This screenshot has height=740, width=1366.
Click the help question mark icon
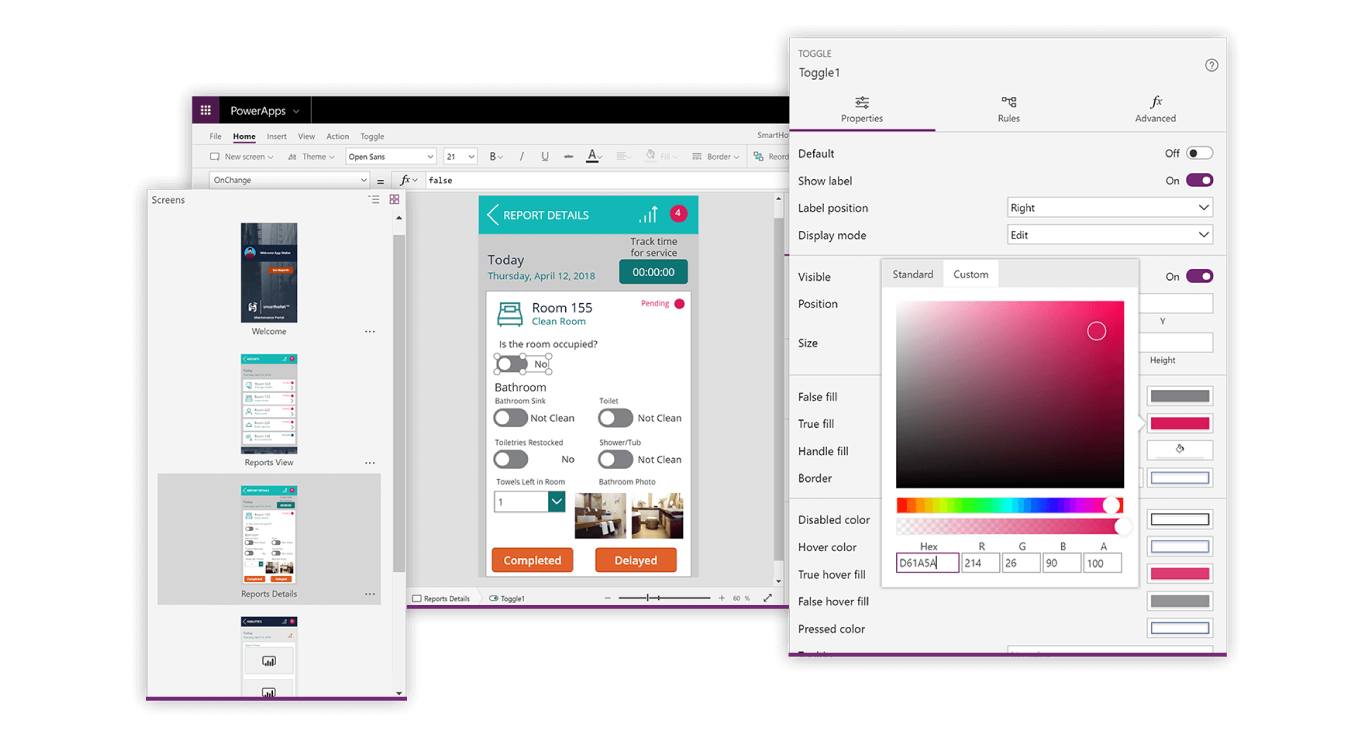(1211, 65)
